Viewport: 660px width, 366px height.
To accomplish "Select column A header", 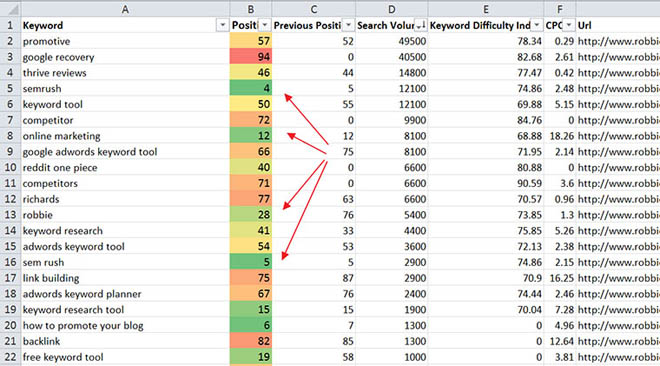I will 125,9.
